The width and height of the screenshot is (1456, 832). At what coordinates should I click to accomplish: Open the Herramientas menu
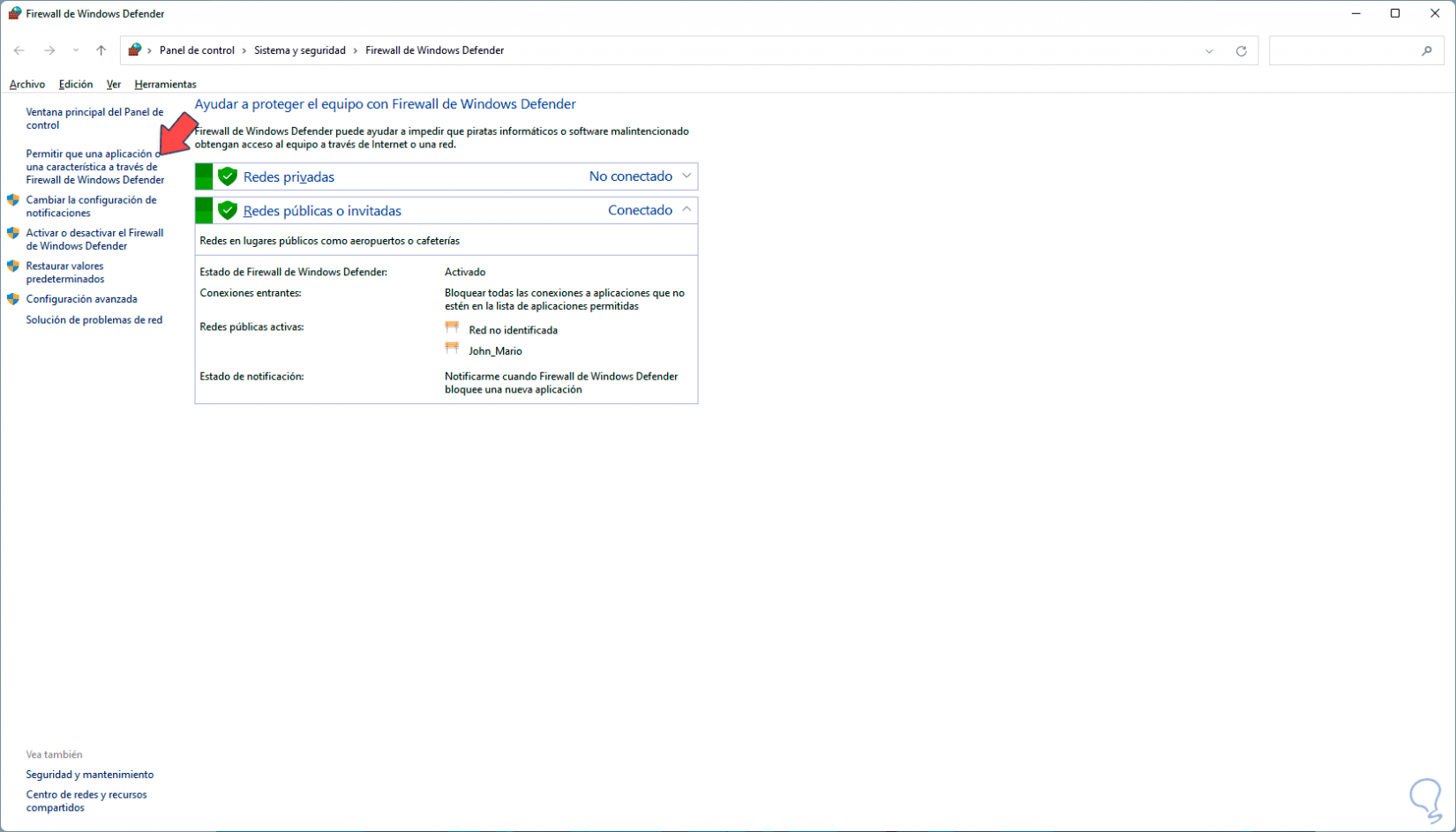(165, 85)
